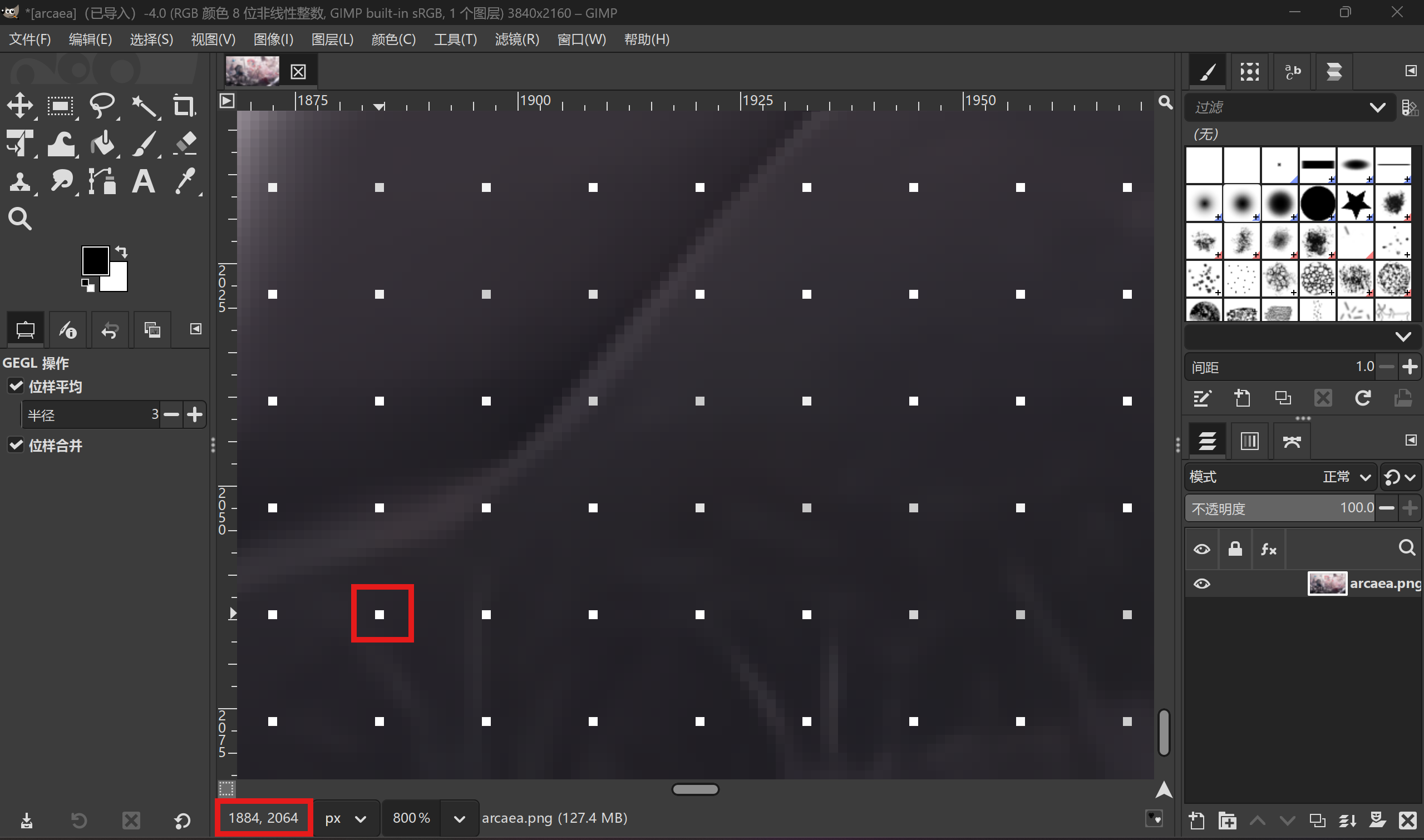Close the arcaea image tab

click(x=298, y=71)
